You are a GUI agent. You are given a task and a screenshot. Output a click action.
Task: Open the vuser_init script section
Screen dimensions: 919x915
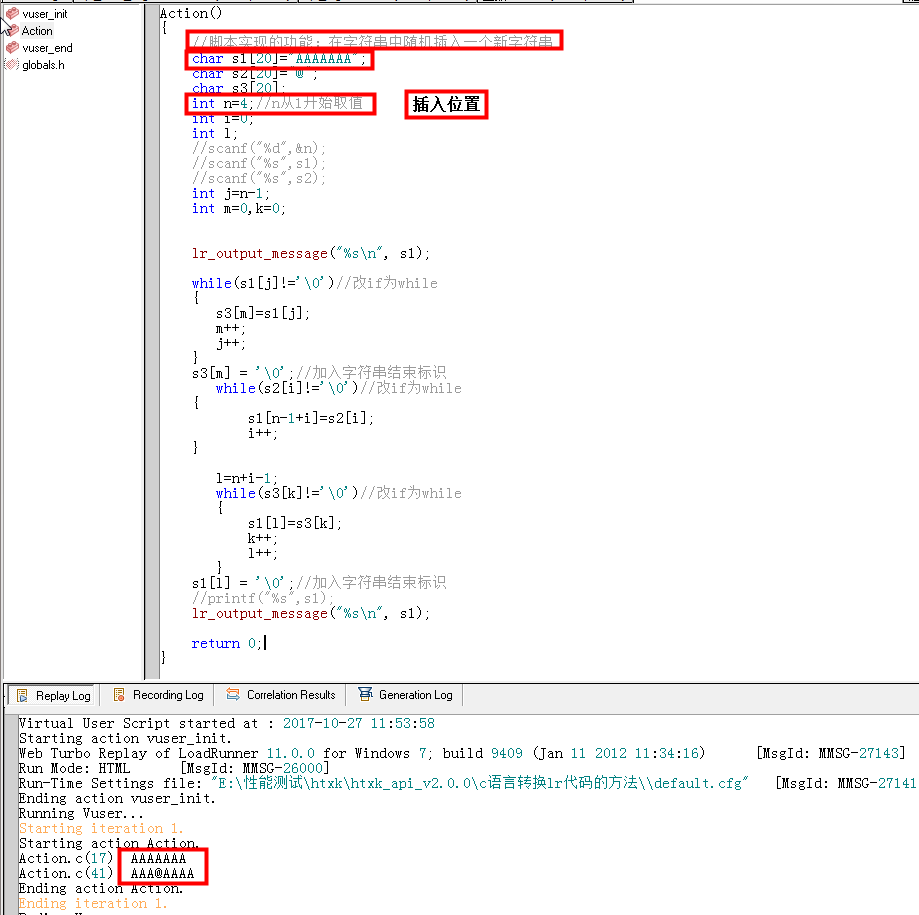pyautogui.click(x=45, y=13)
